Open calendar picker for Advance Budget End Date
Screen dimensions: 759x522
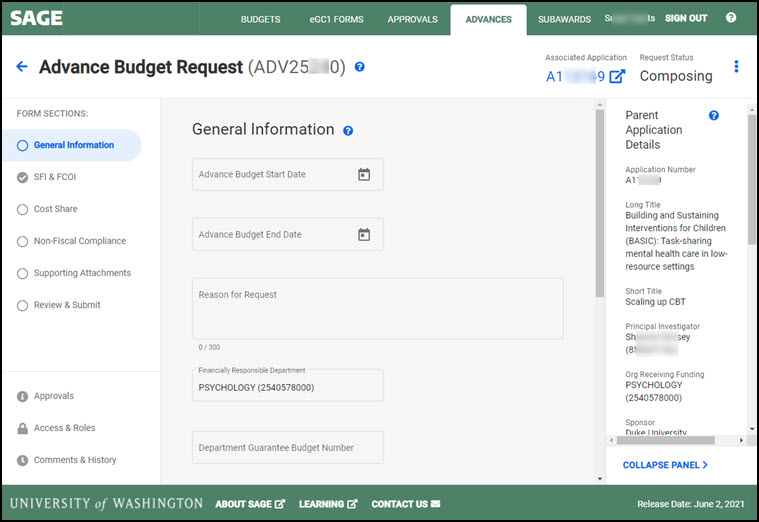point(364,234)
